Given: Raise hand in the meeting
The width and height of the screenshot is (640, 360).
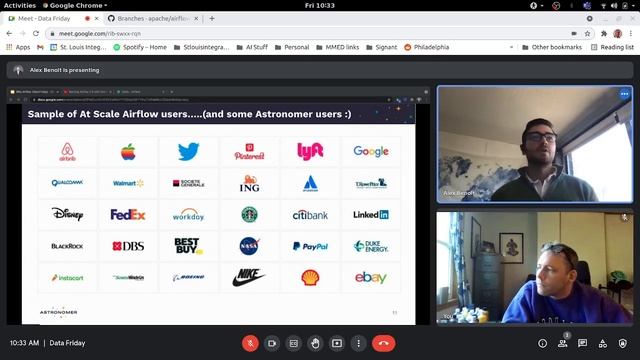Looking at the screenshot, I should click(x=315, y=343).
